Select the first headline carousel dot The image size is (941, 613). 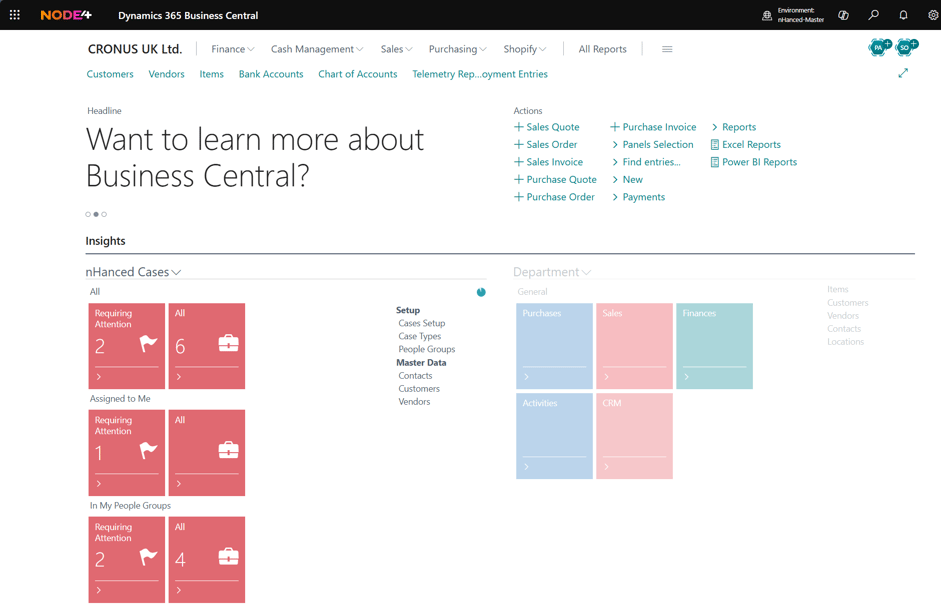(88, 214)
